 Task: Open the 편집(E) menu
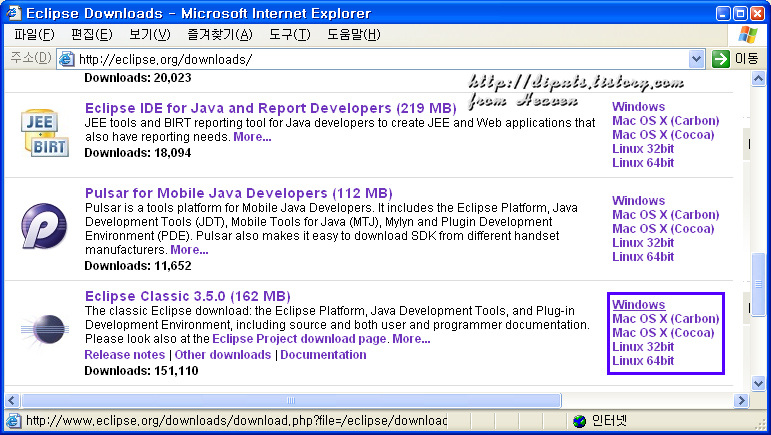tap(91, 35)
